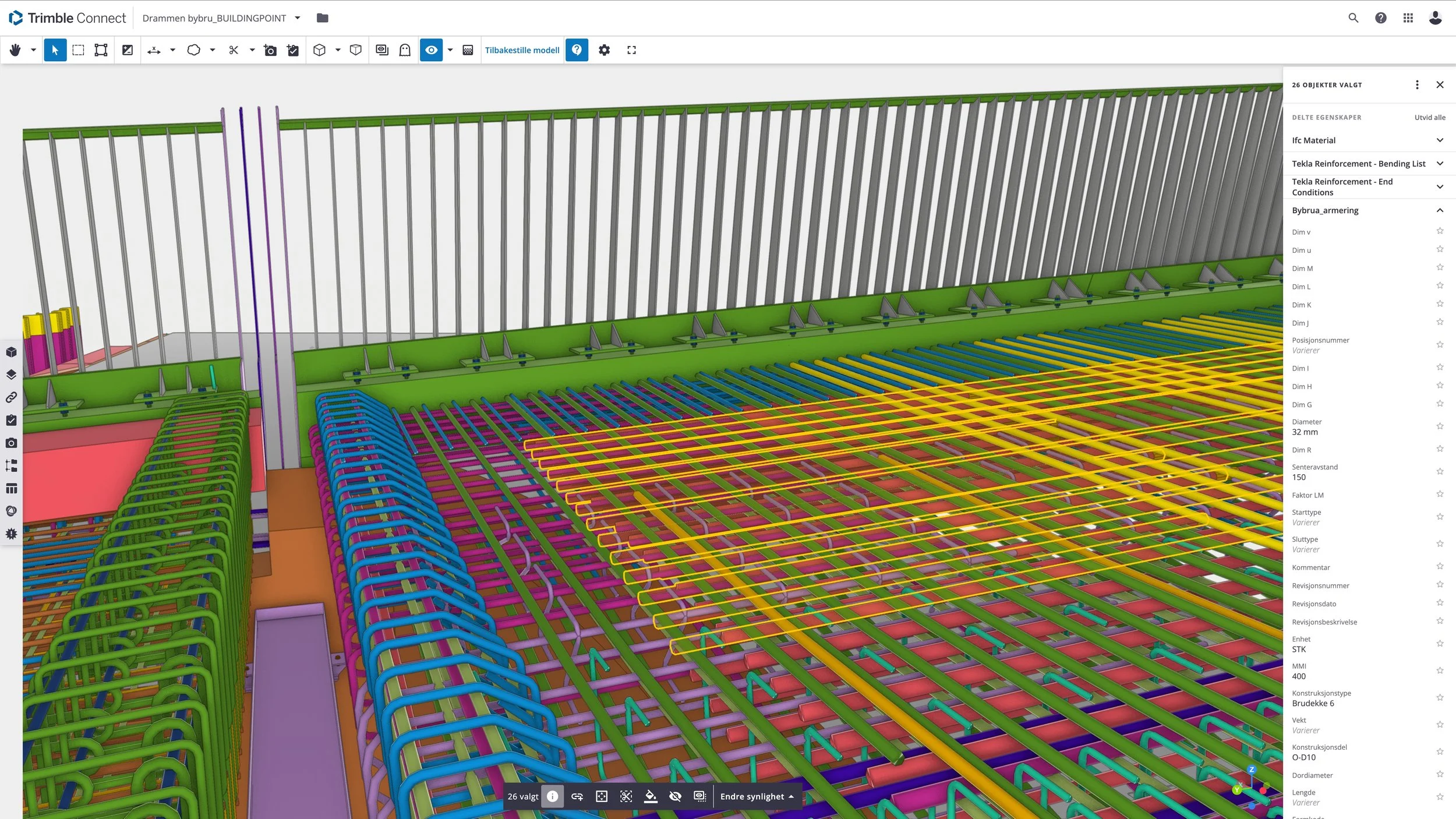Star the Diameter property as favorite
The image size is (1456, 819).
tap(1440, 426)
